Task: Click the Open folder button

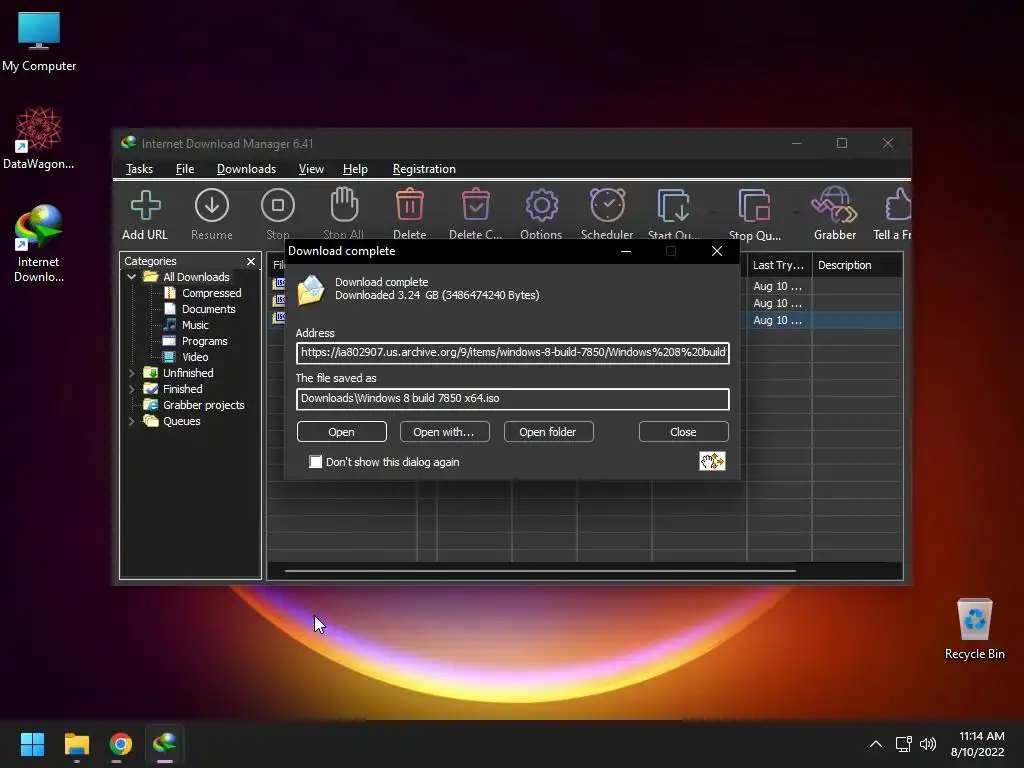Action: pyautogui.click(x=549, y=432)
